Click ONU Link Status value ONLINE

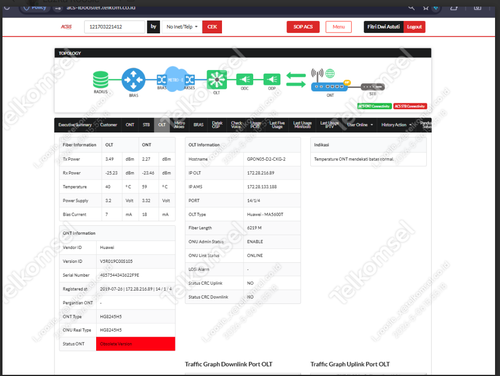255,256
